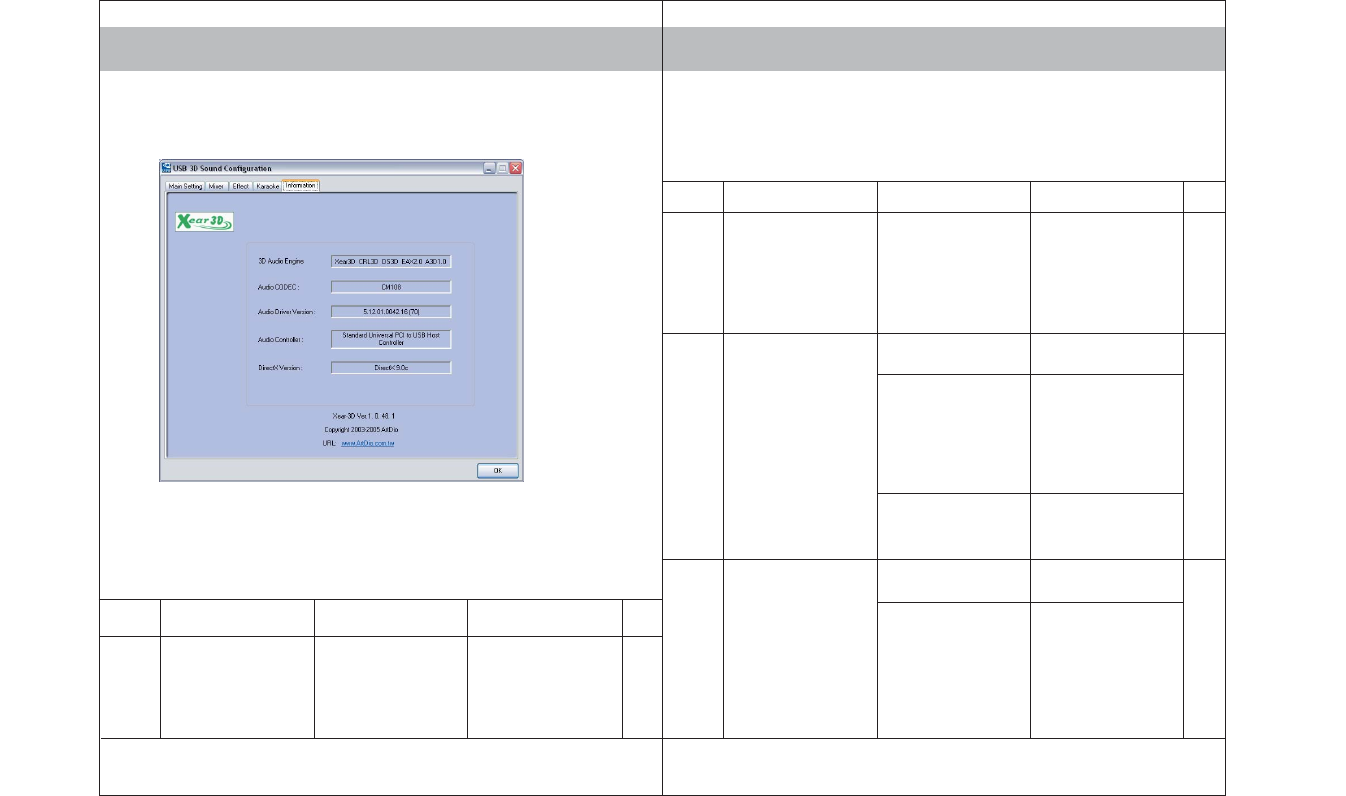
Task: Click the Audio Driver Version value field
Action: (x=391, y=311)
